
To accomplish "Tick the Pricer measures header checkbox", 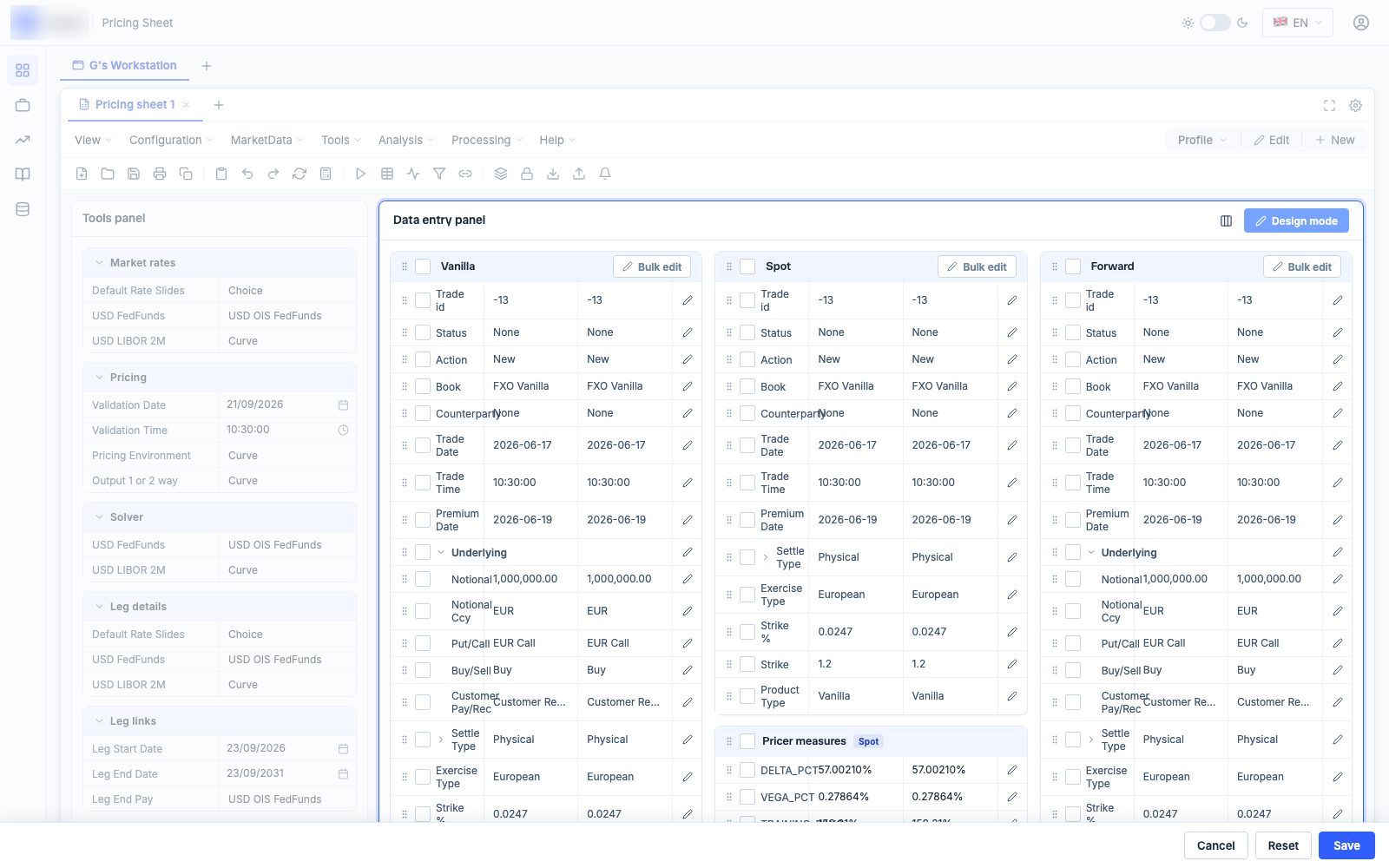I will (x=747, y=741).
